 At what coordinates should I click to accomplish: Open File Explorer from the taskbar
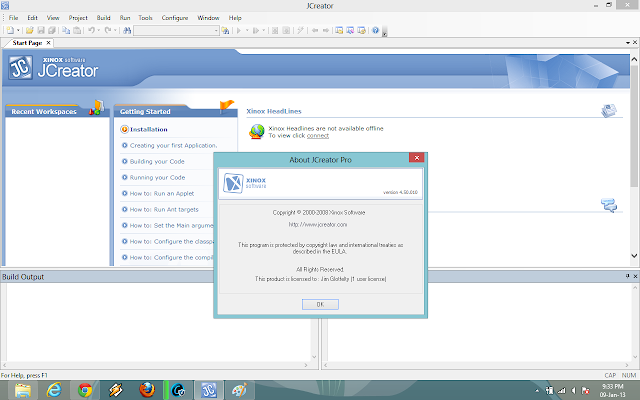click(x=22, y=390)
